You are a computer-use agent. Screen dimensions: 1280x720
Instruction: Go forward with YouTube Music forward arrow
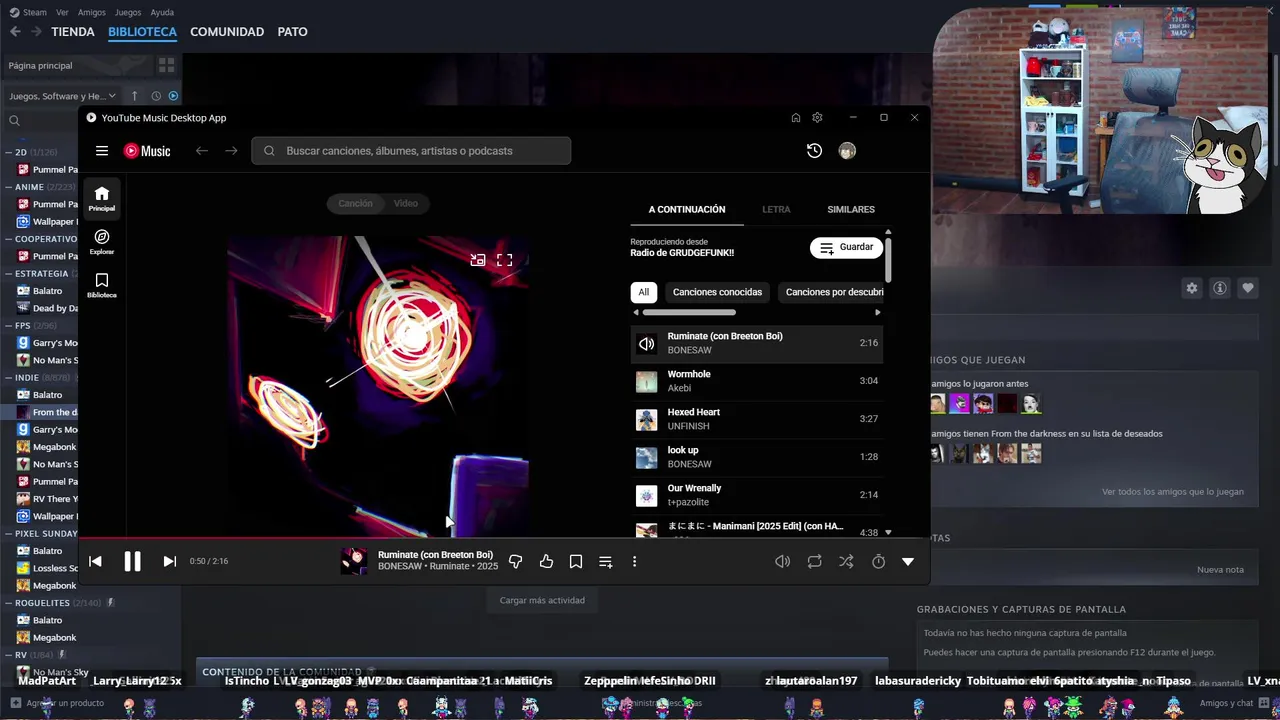[x=231, y=151]
